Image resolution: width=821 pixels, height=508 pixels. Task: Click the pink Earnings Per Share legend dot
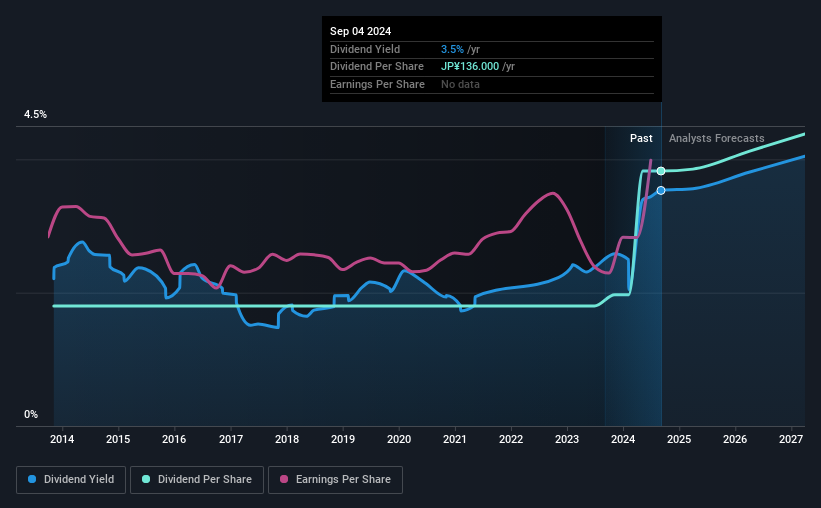tap(284, 479)
